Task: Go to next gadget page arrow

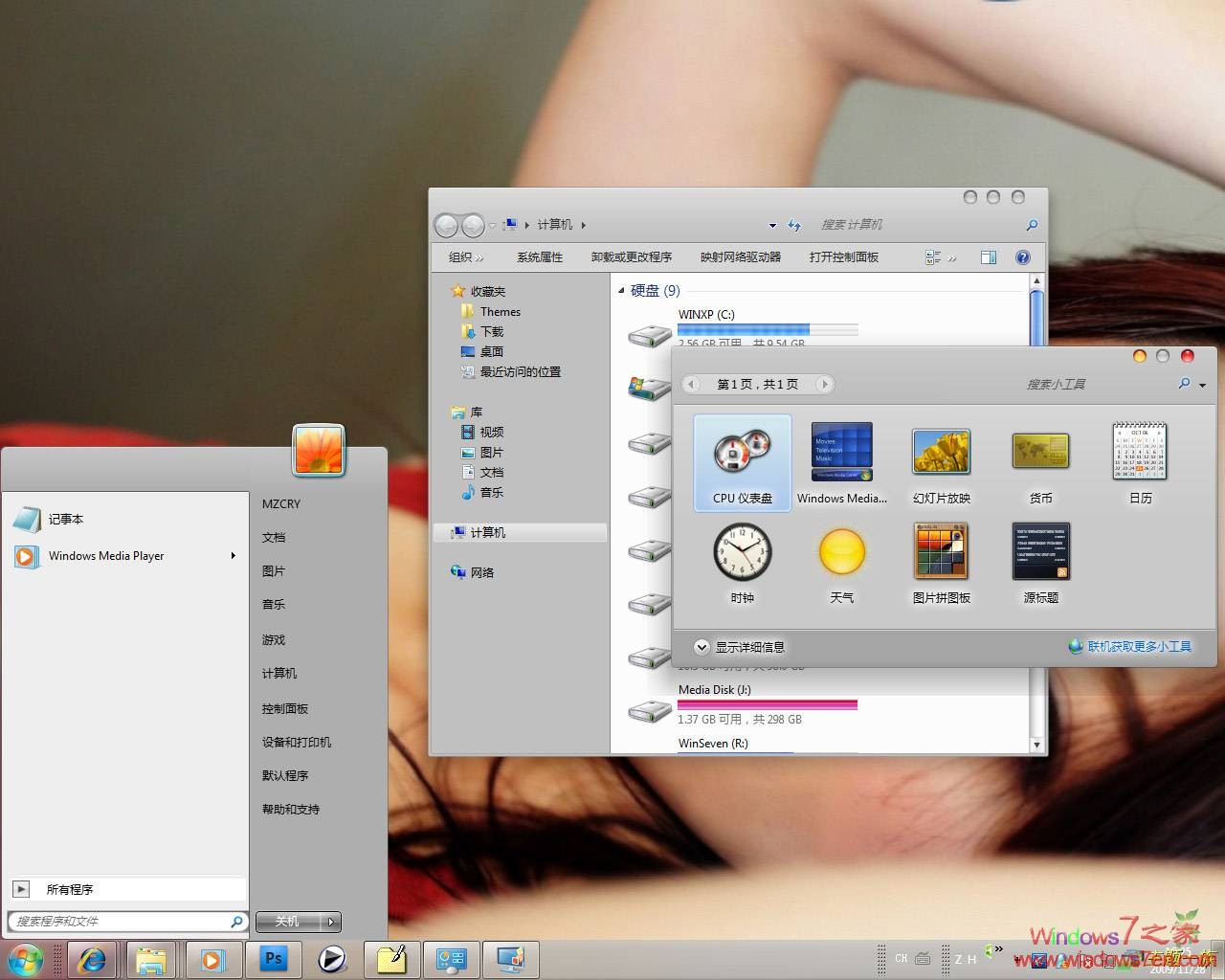Action: [x=823, y=384]
